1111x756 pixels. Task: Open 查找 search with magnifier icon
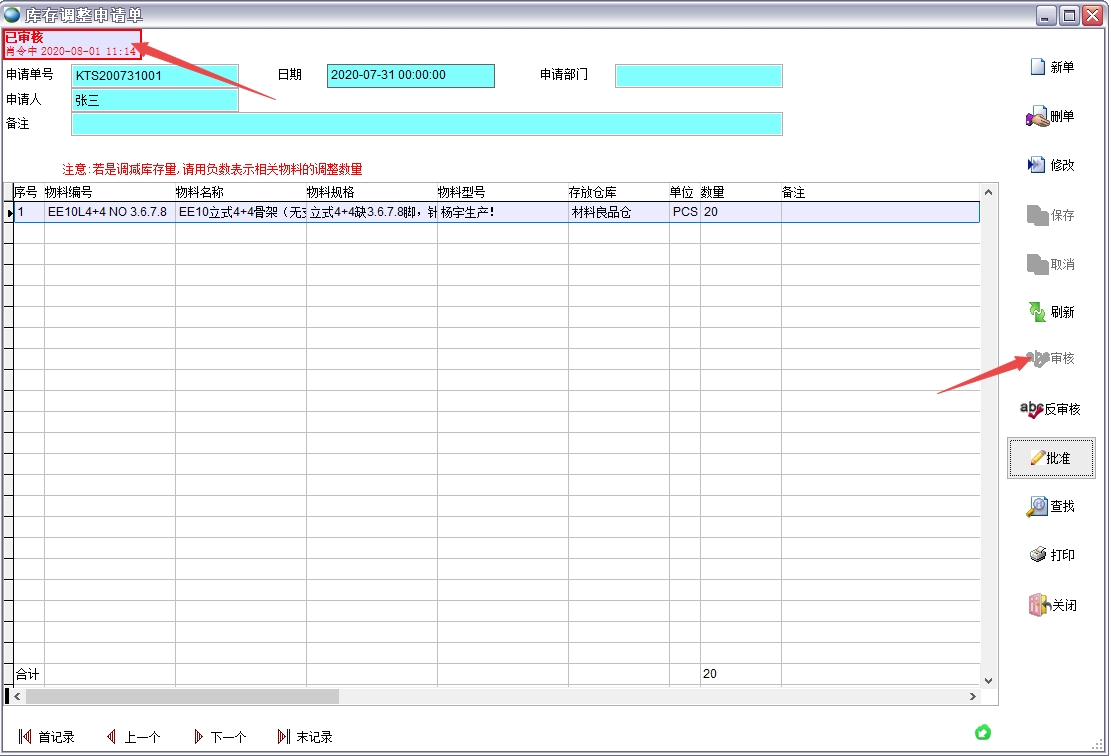tap(1037, 507)
